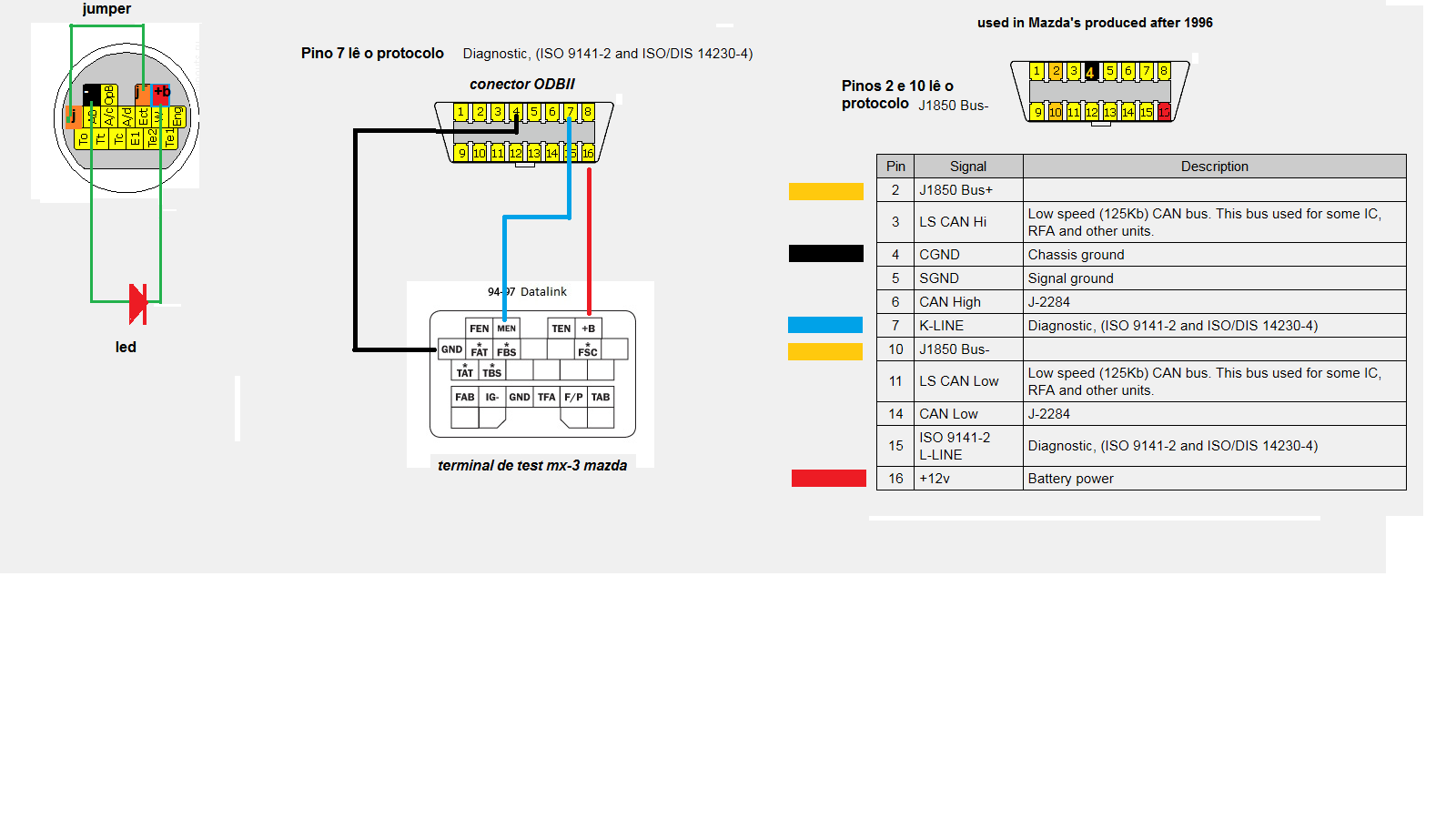Click the MEN terminal in Datalink connector
This screenshot has height=819, width=1456.
tap(506, 329)
